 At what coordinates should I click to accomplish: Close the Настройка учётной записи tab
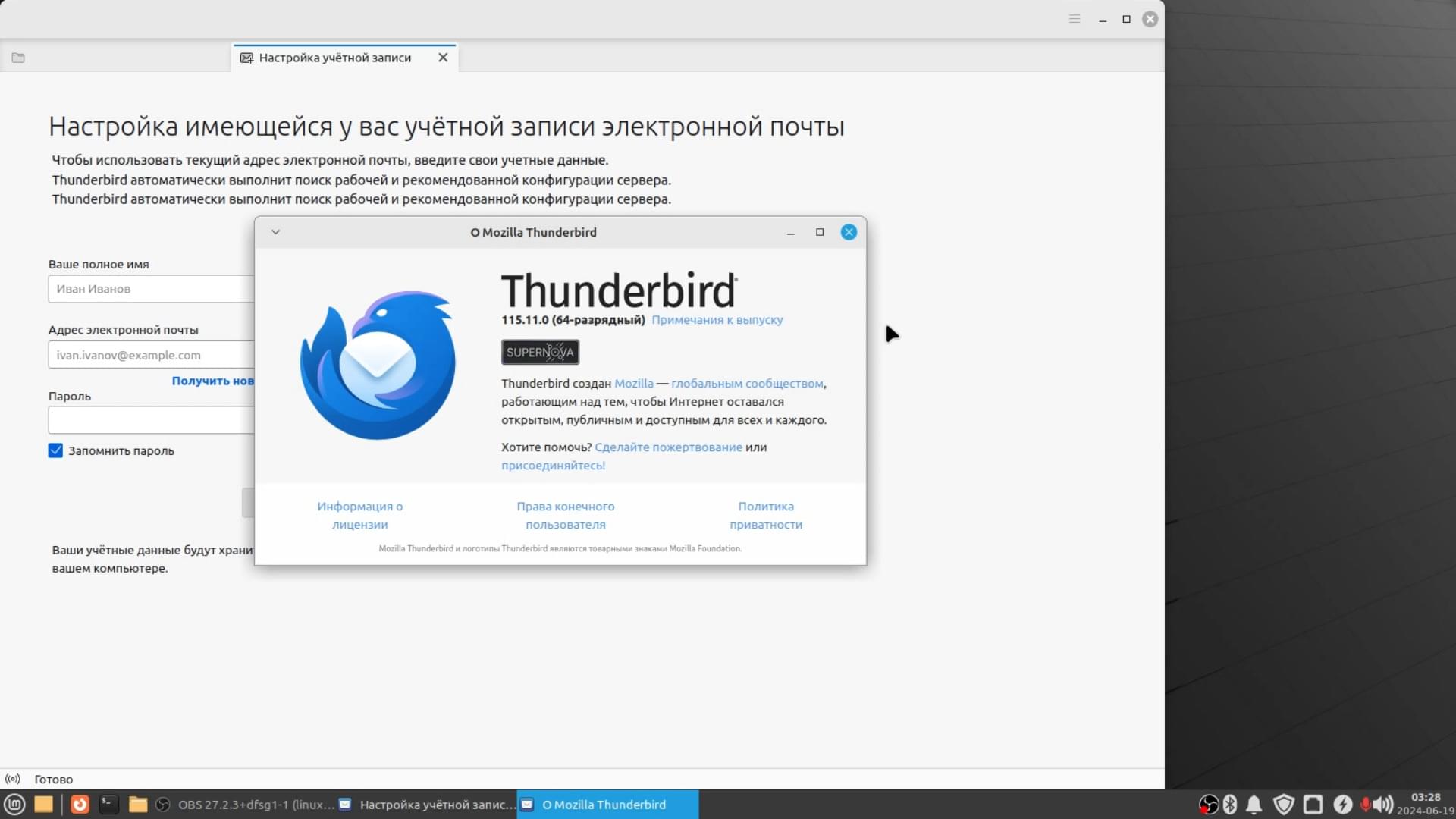tap(443, 58)
